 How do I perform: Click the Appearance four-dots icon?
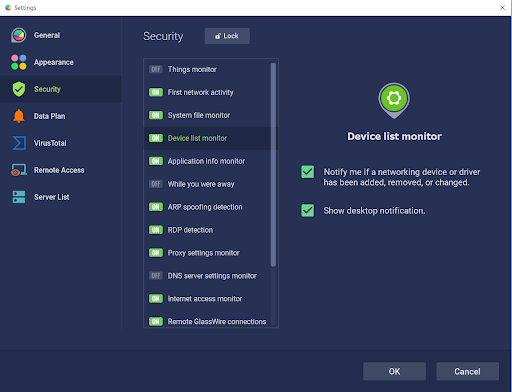click(19, 62)
